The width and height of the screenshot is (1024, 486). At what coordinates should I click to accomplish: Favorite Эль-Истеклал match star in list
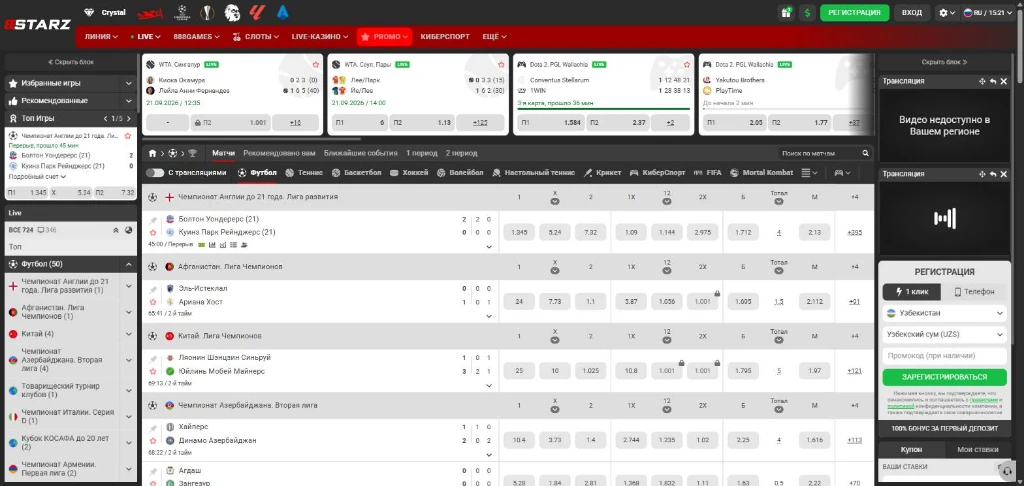point(153,302)
